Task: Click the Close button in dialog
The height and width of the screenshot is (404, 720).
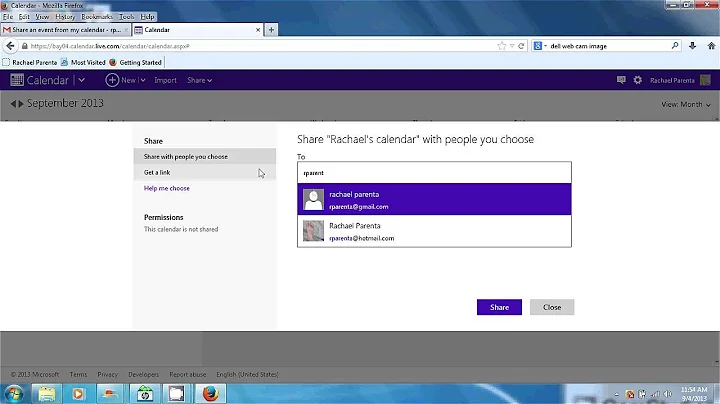Action: (552, 307)
